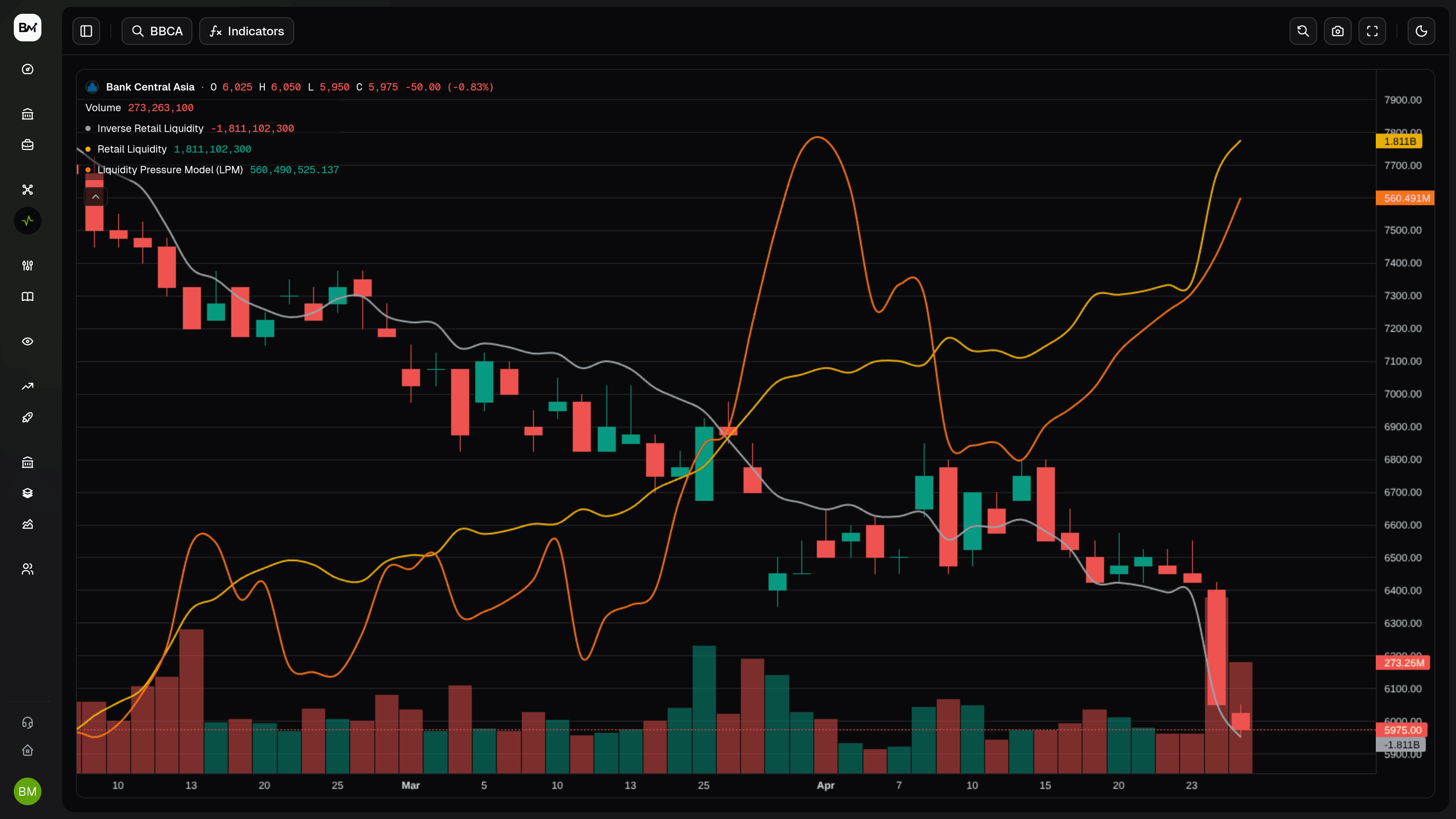Click the 6500.00 price axis label
Image resolution: width=1456 pixels, height=819 pixels.
(x=1403, y=558)
